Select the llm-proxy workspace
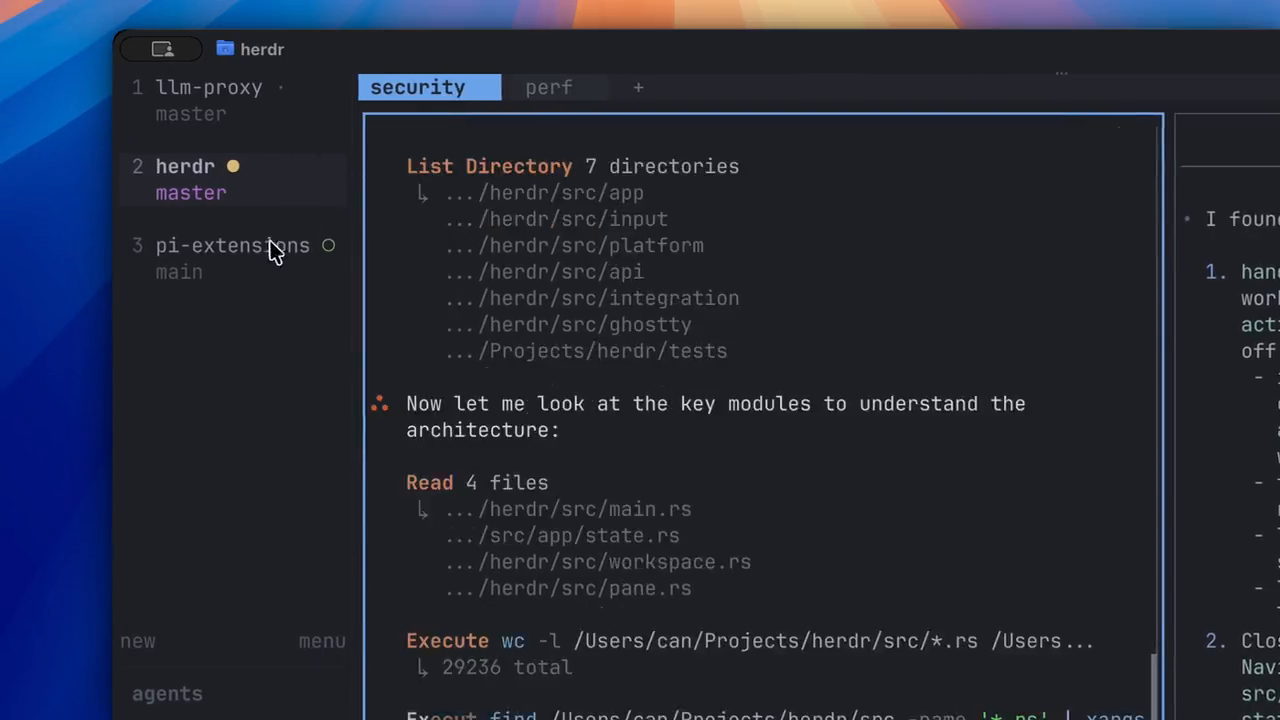Image resolution: width=1280 pixels, height=720 pixels. coord(232,100)
